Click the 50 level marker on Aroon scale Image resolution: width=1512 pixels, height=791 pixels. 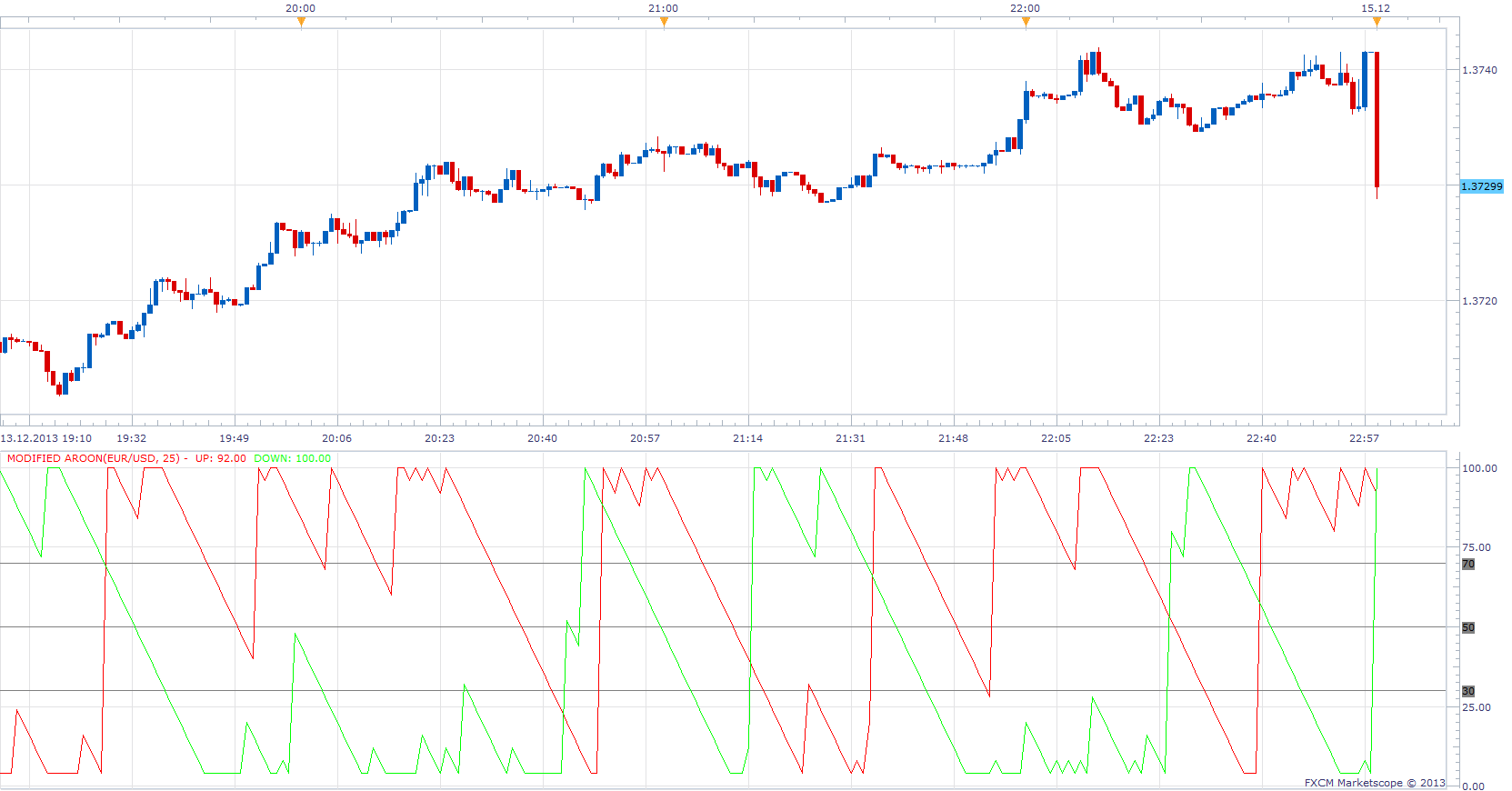tap(1468, 627)
